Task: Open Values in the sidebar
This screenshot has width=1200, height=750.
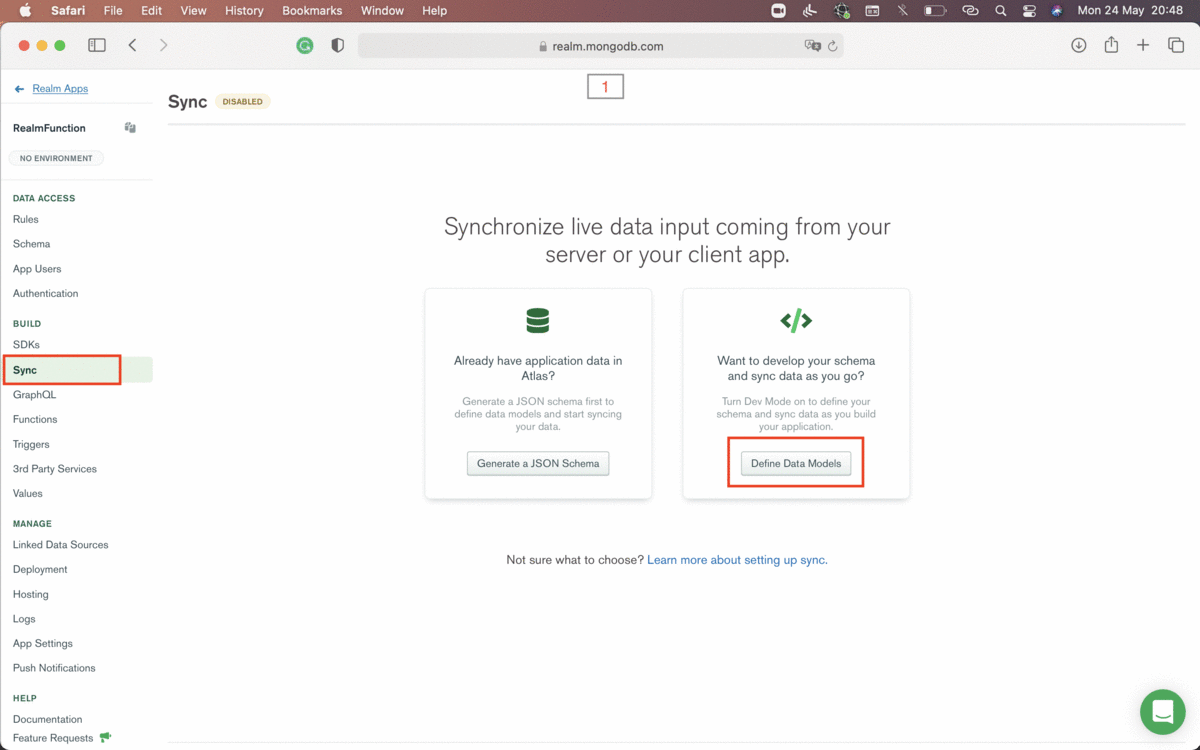Action: click(28, 494)
